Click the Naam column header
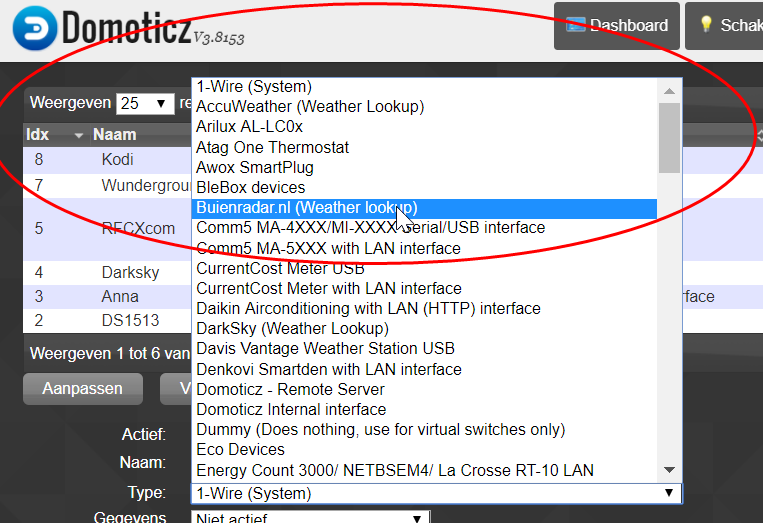The width and height of the screenshot is (763, 523). pos(115,134)
